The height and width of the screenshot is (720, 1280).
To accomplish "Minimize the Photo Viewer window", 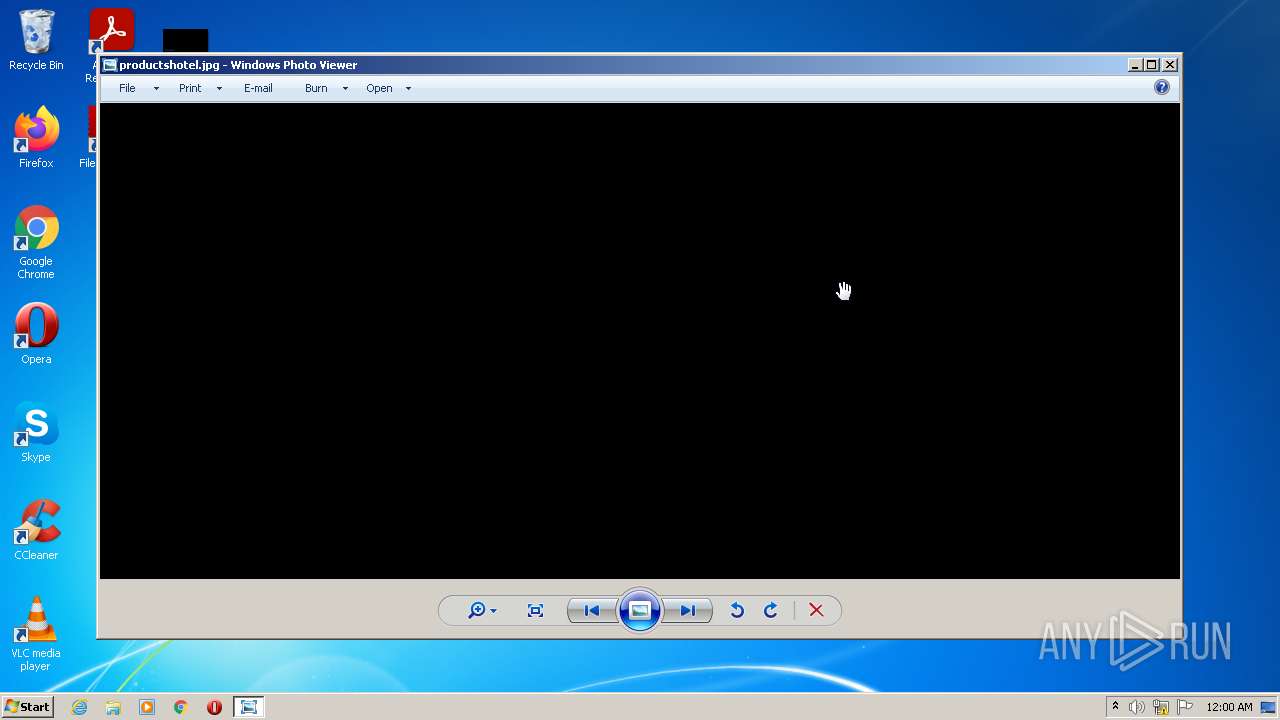I will point(1135,65).
